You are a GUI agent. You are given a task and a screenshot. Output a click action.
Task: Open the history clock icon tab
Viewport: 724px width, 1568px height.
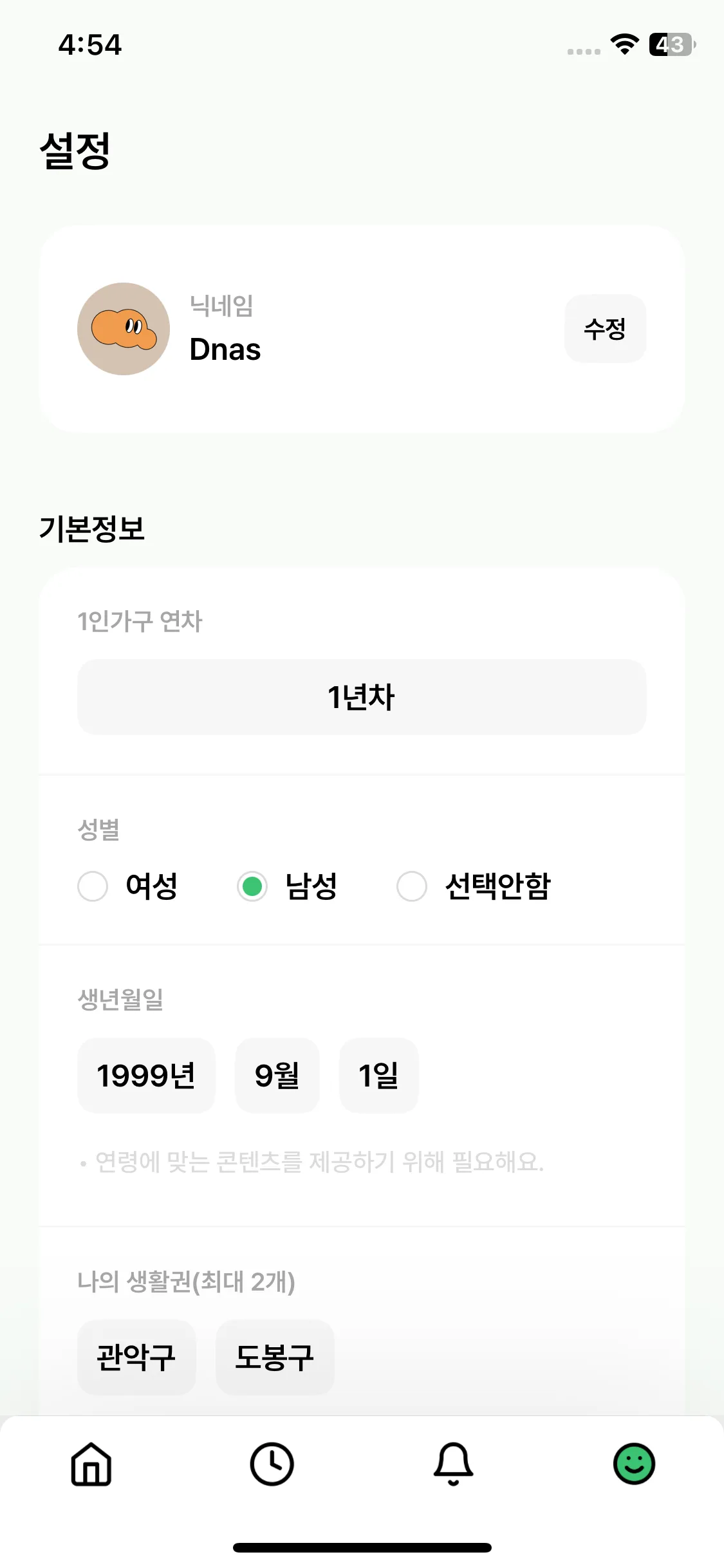click(272, 1464)
